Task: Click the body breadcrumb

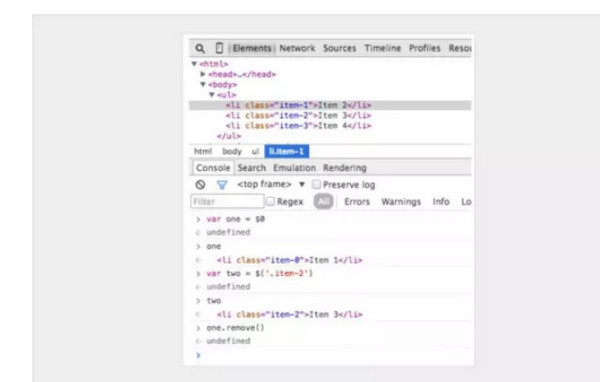Action: 232,152
